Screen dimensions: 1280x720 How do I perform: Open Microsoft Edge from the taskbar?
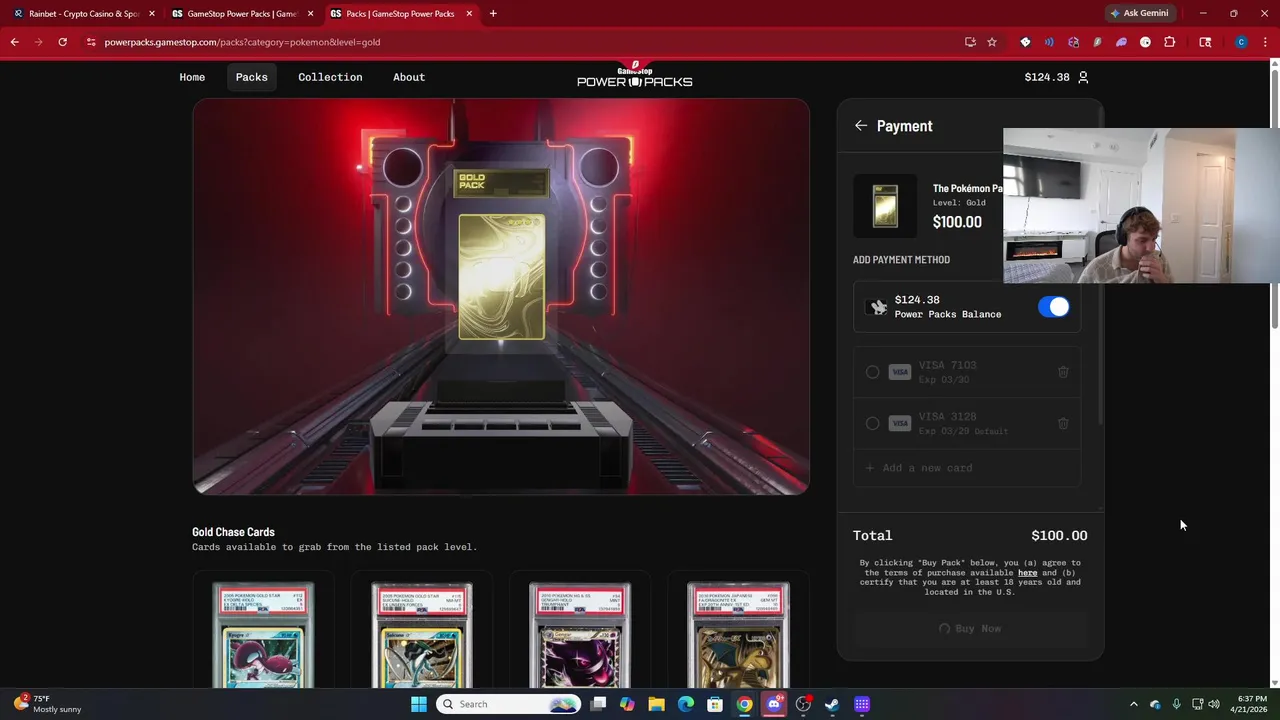click(686, 704)
